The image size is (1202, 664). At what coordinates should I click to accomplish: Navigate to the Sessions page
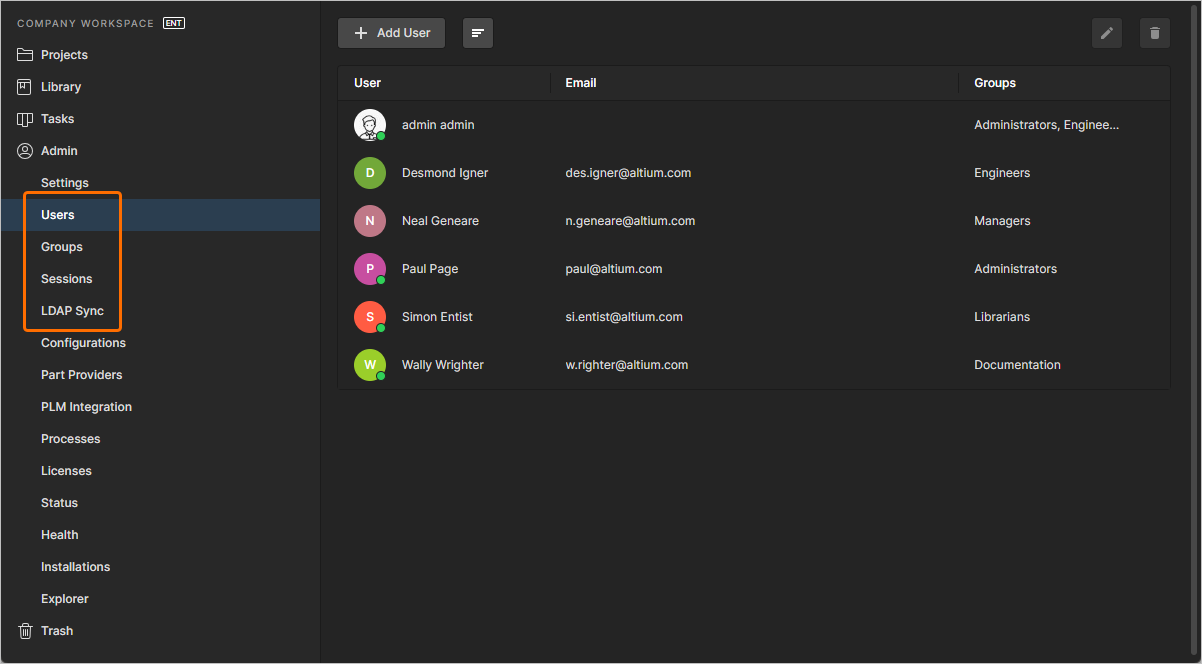tap(68, 278)
